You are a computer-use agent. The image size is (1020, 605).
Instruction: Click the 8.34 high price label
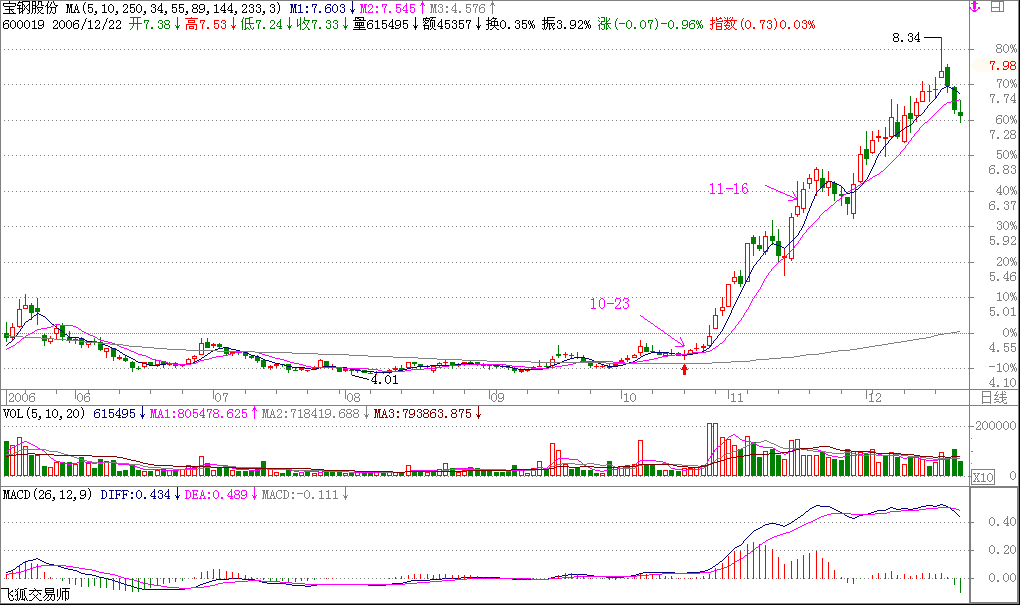pyautogui.click(x=907, y=38)
